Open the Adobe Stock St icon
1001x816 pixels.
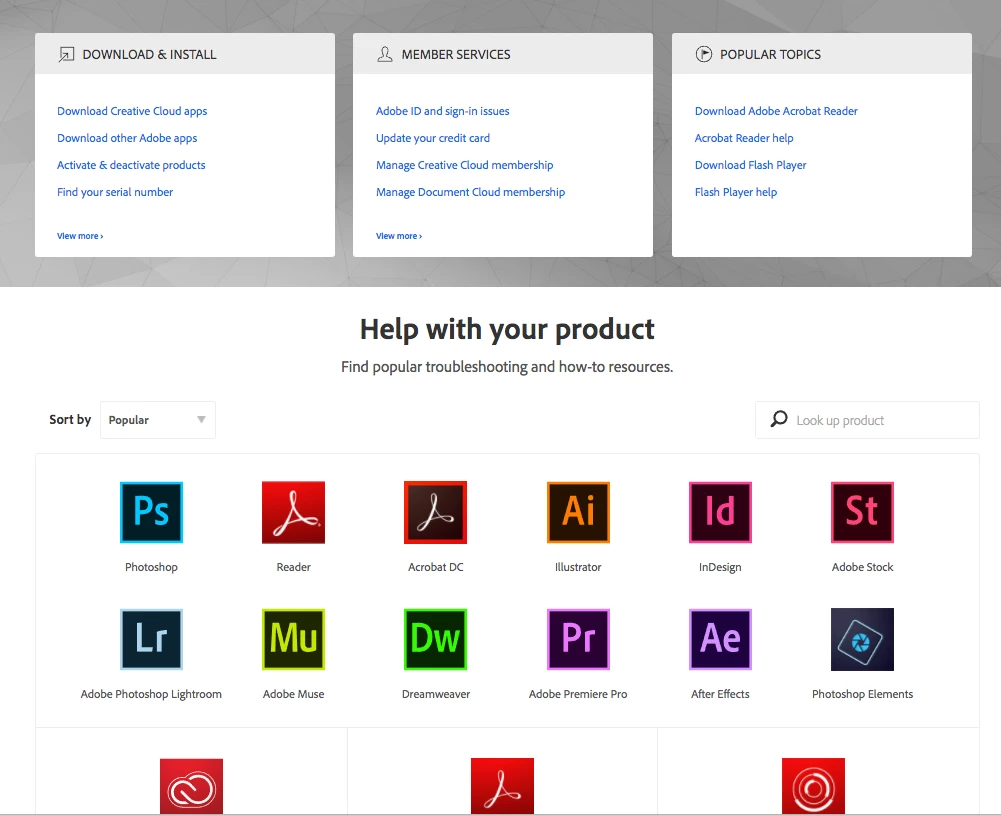862,512
